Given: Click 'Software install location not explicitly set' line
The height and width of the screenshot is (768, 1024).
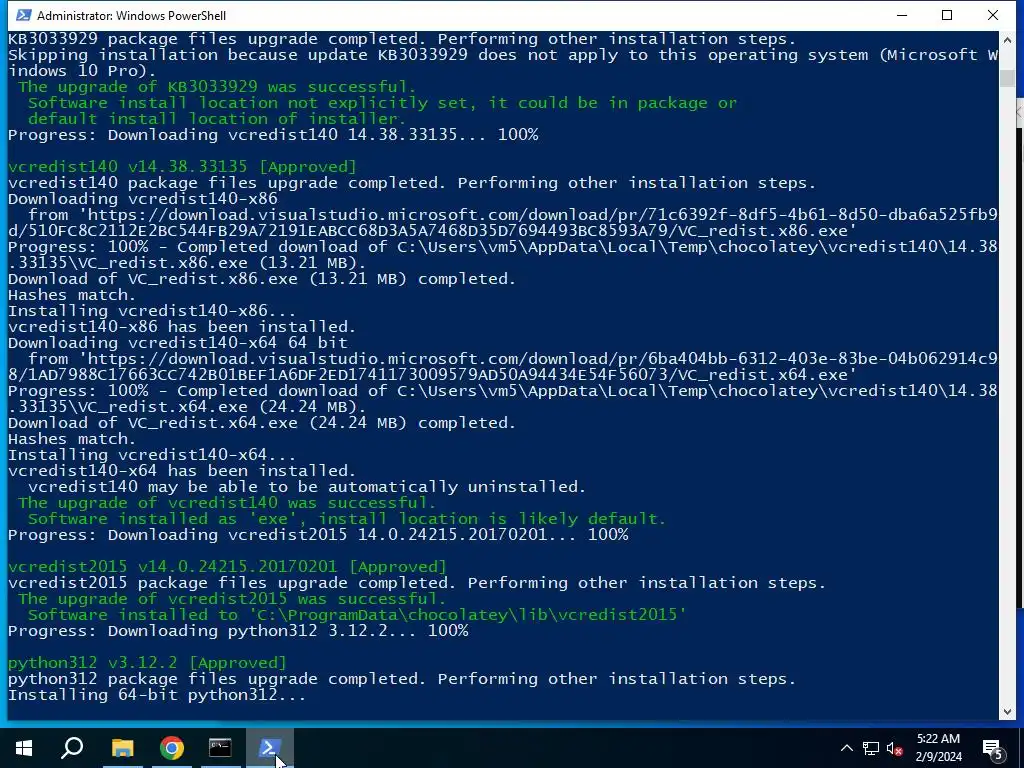Looking at the screenshot, I should tap(382, 103).
